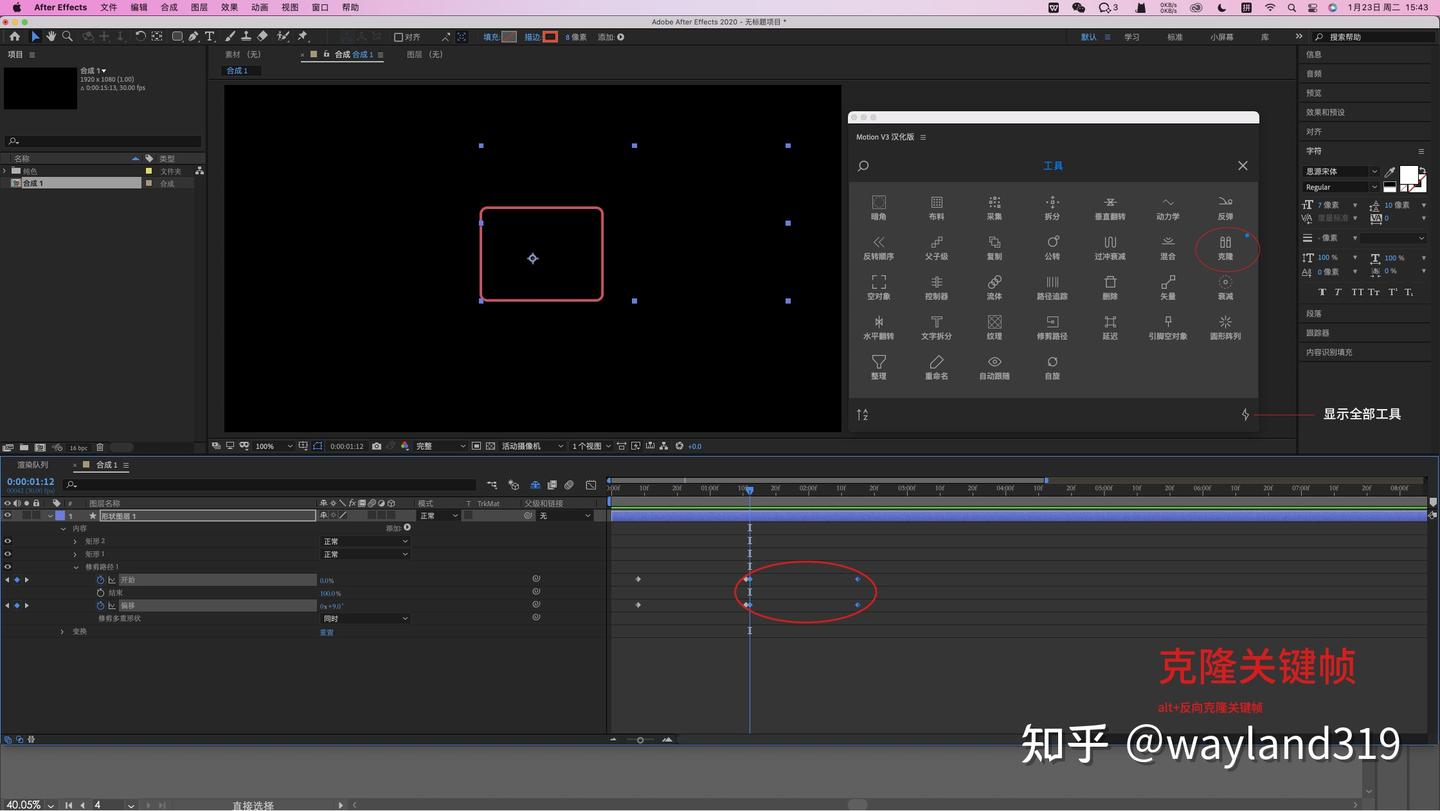1440x811 pixels.
Task: Toggle the stopwatch for 偏移 property
Action: [100, 606]
